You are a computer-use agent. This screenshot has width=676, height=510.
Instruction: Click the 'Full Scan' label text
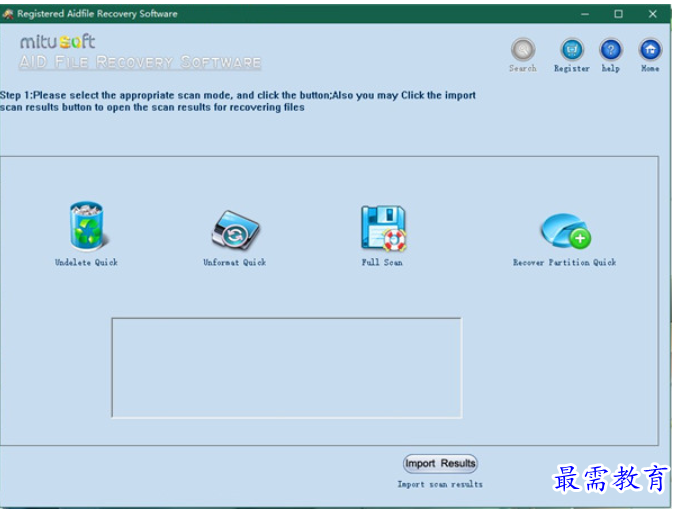pyautogui.click(x=382, y=262)
